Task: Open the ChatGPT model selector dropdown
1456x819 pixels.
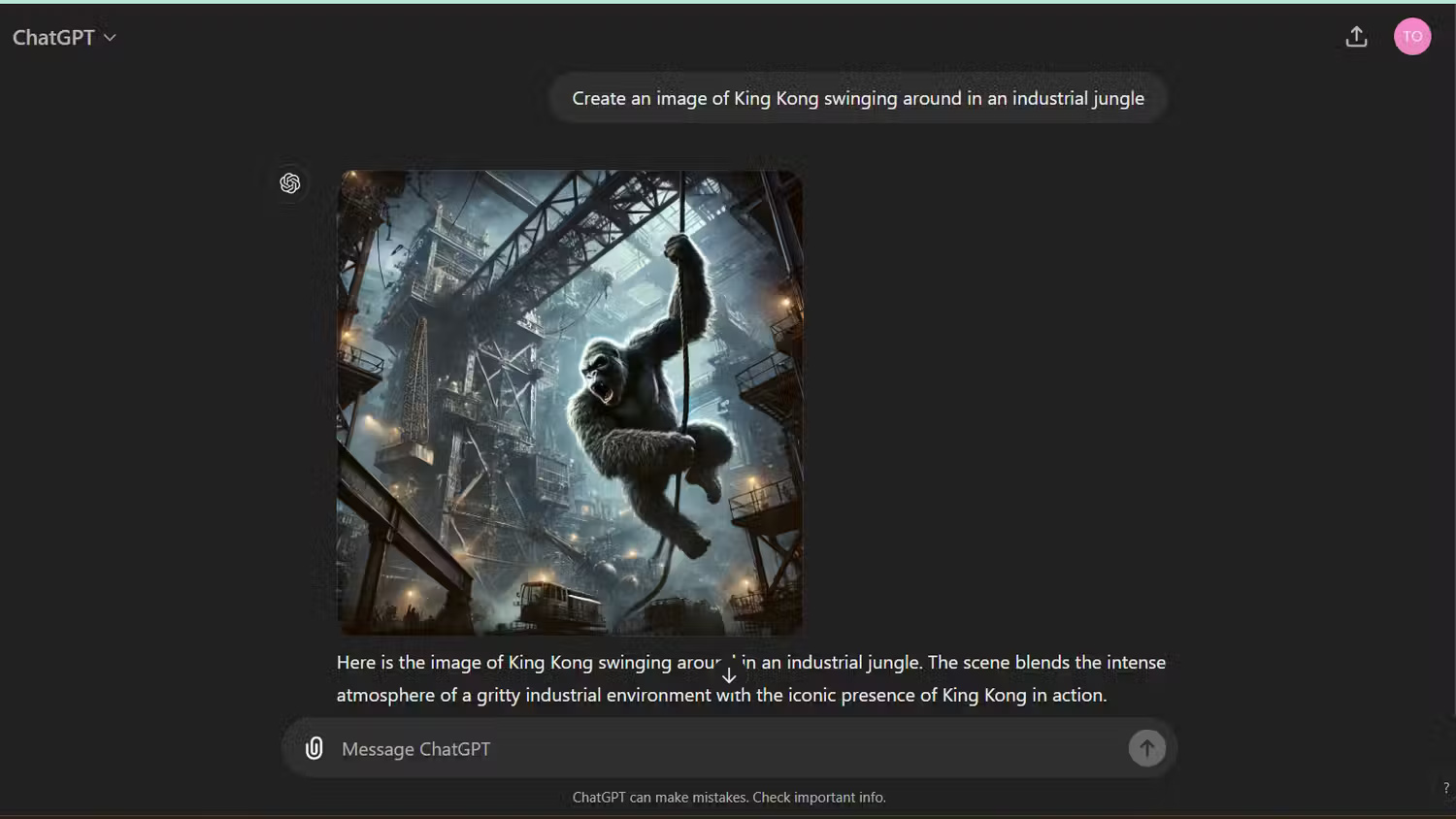Action: click(x=64, y=38)
